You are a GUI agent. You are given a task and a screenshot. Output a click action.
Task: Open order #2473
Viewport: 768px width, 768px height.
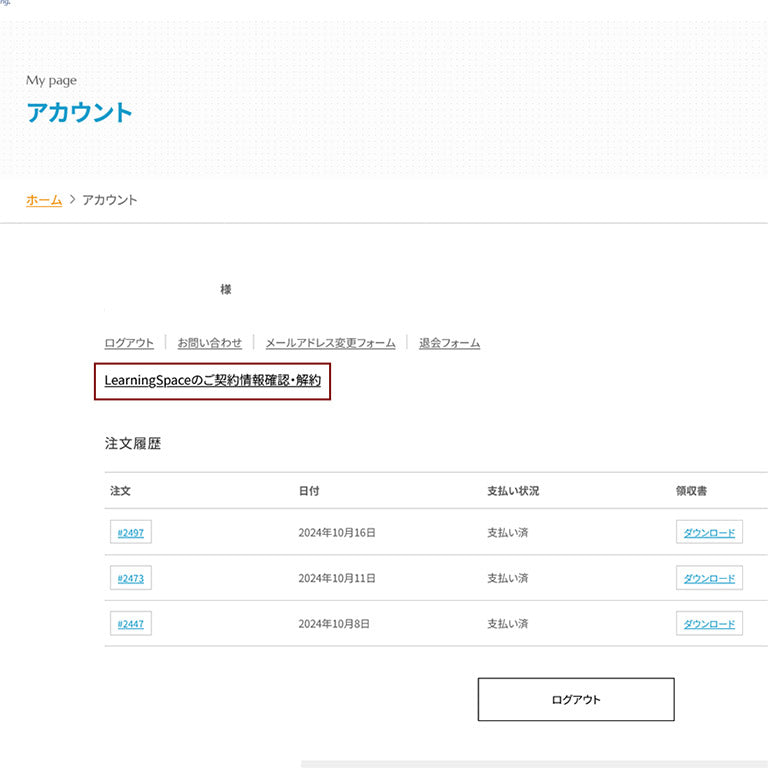point(131,578)
